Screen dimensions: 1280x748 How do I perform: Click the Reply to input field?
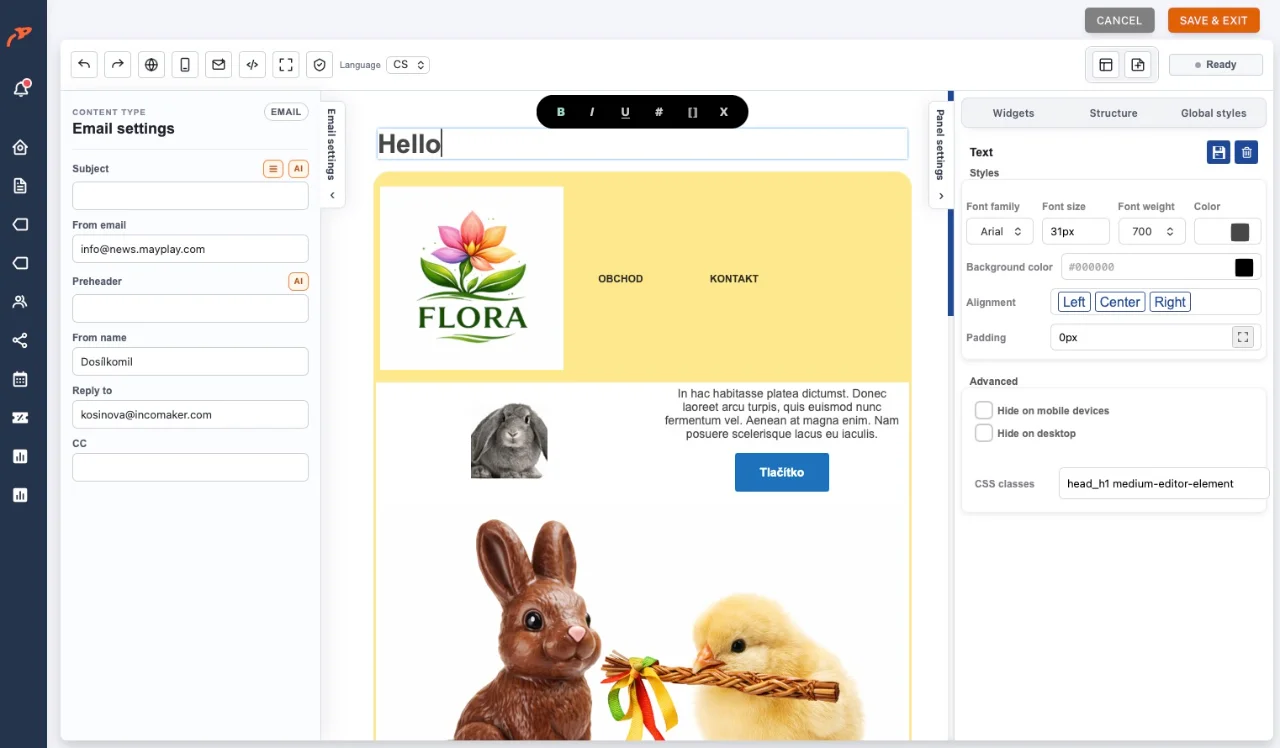[190, 414]
